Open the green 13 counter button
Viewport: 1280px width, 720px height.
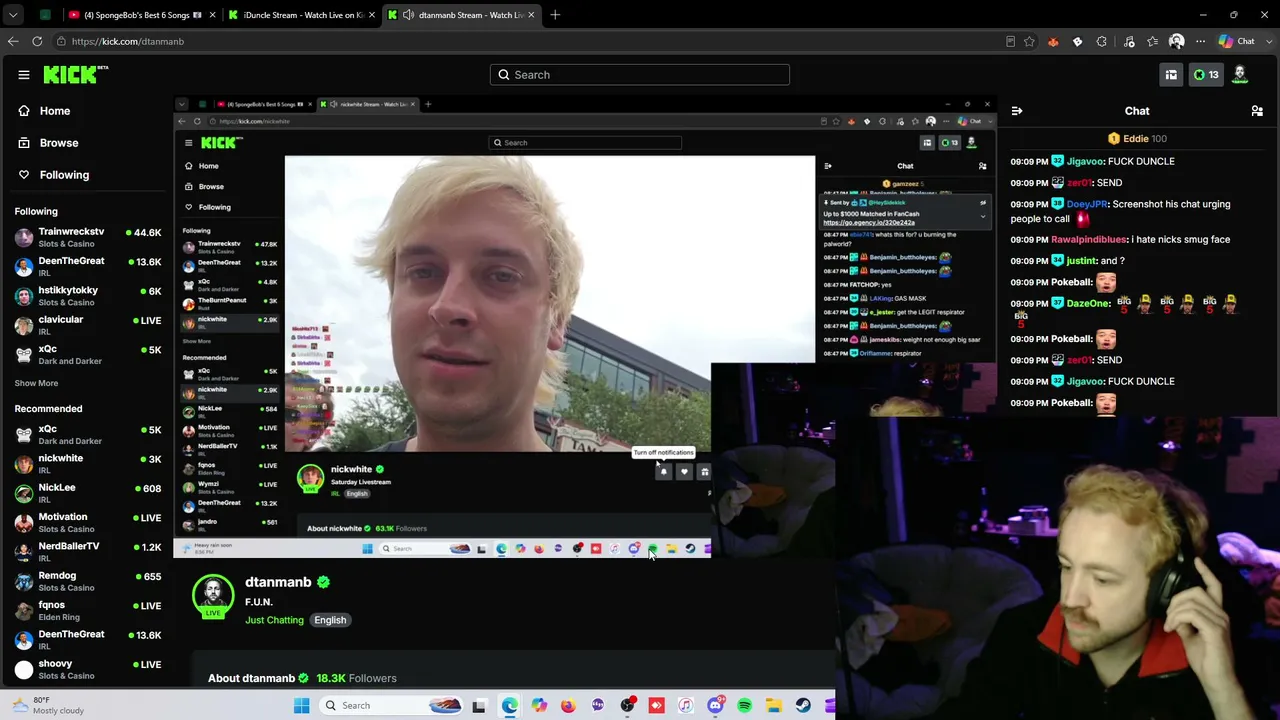[1206, 74]
